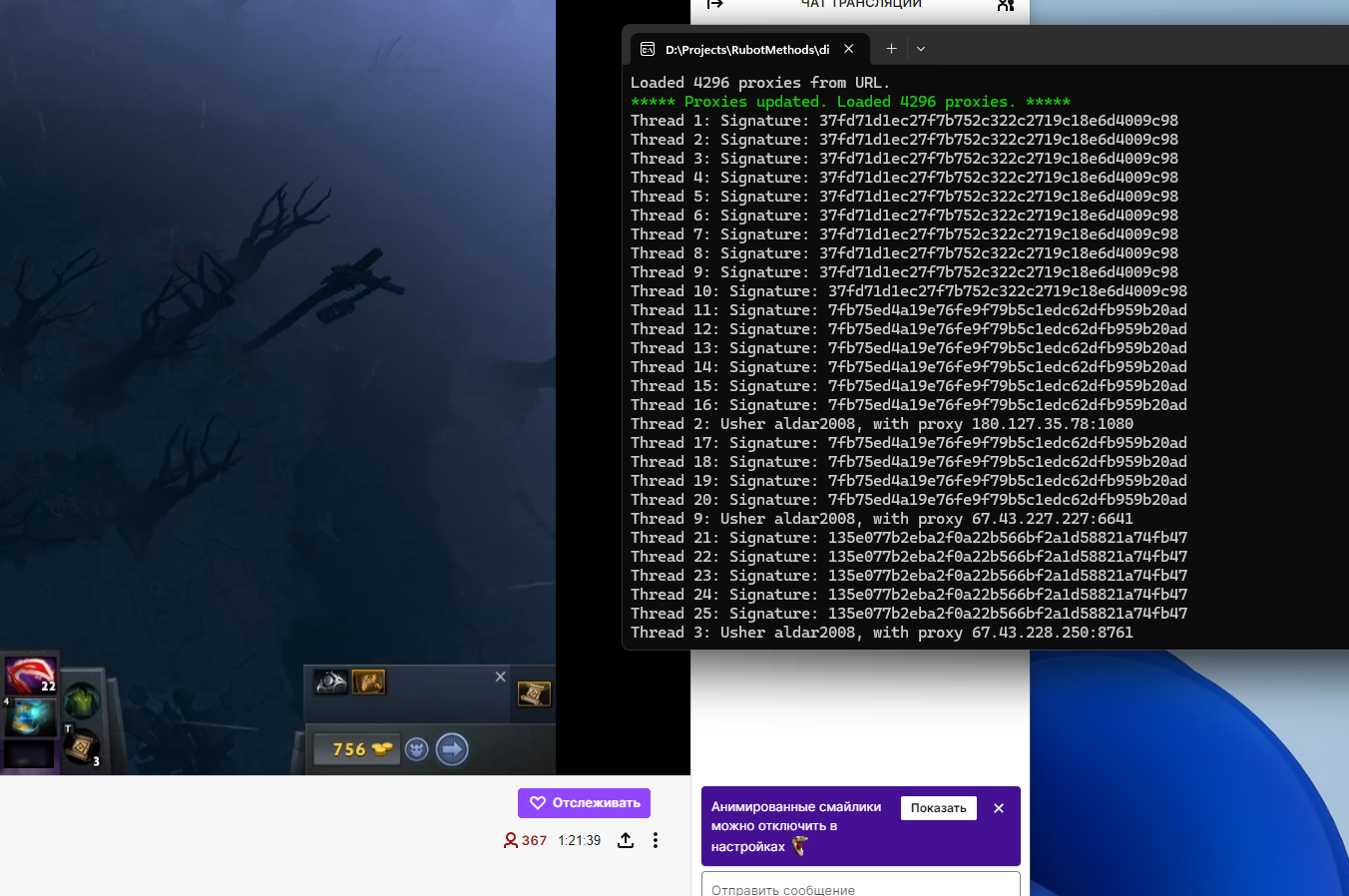The image size is (1349, 896).
Task: Close the in-game quickbuy panel
Action: 501,676
